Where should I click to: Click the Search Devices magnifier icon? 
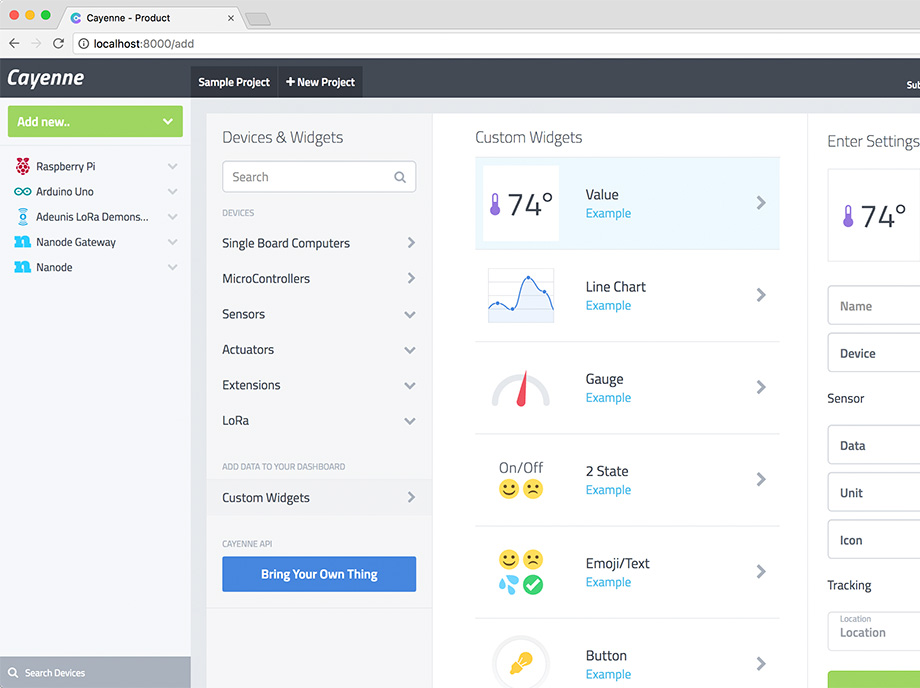tap(13, 673)
